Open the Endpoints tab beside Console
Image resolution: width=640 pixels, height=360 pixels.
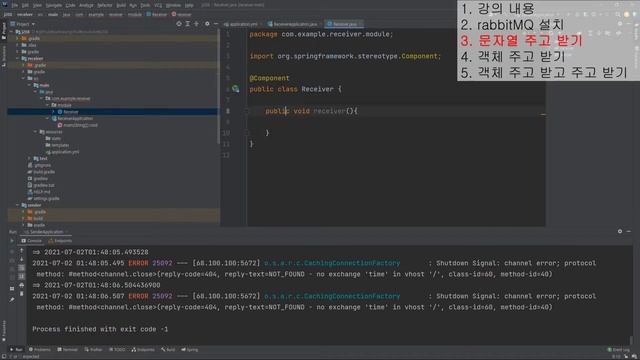[x=60, y=241]
